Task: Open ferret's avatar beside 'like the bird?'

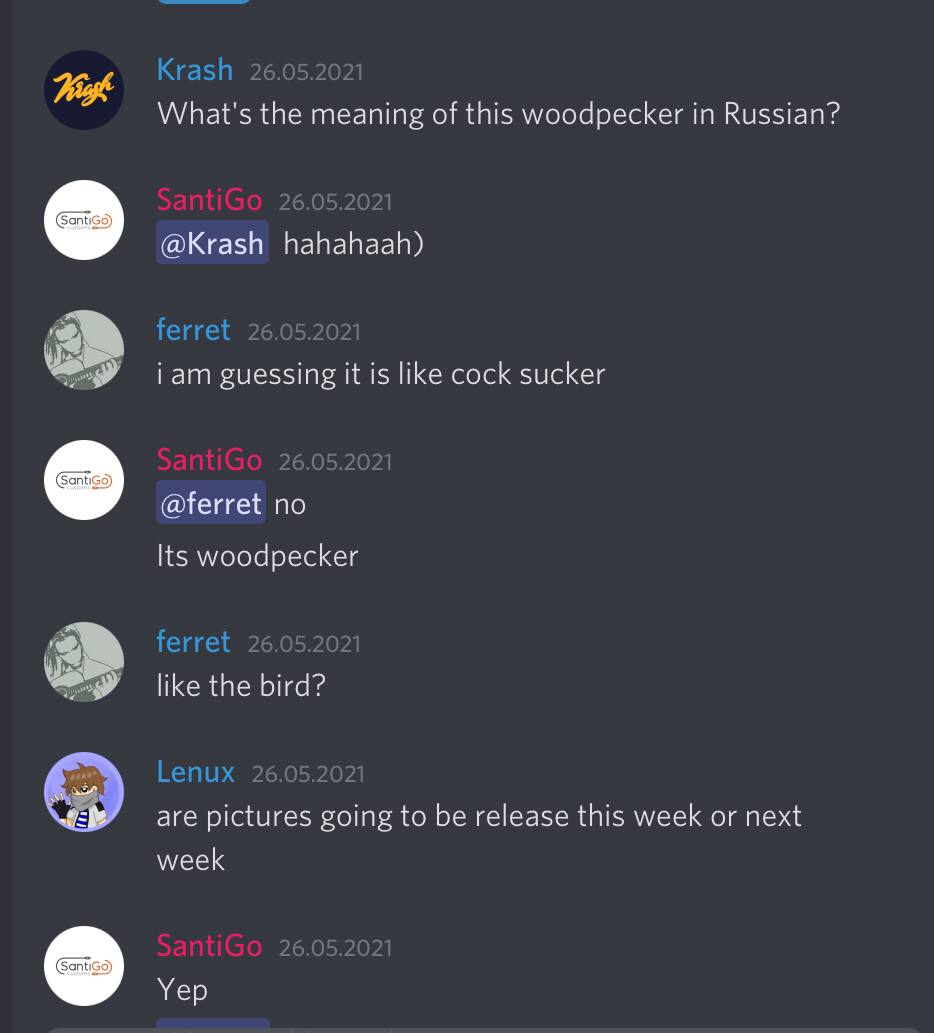Action: tap(84, 662)
